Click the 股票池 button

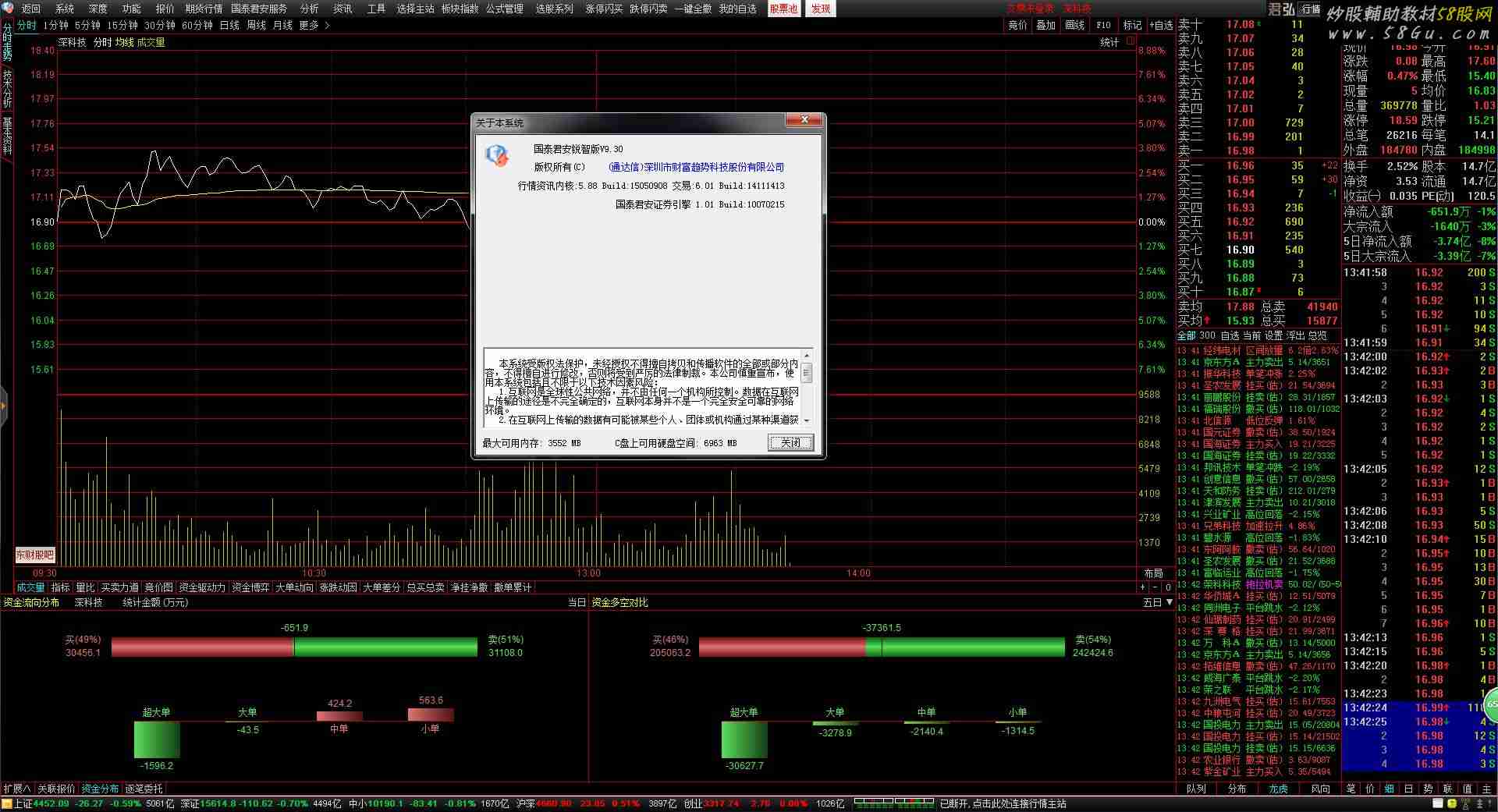[783, 9]
